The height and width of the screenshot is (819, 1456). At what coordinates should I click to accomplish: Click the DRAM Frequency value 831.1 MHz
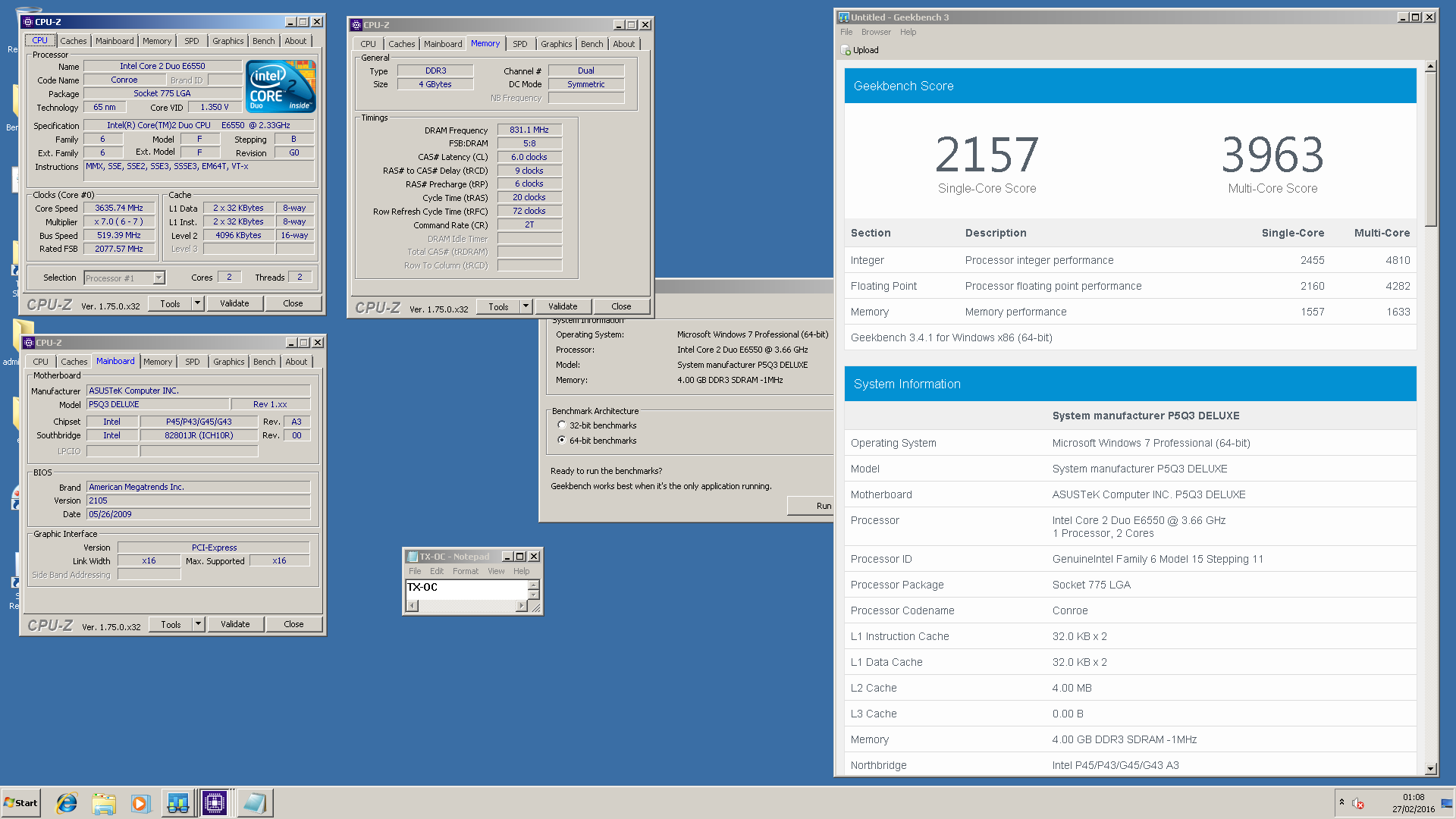click(529, 130)
